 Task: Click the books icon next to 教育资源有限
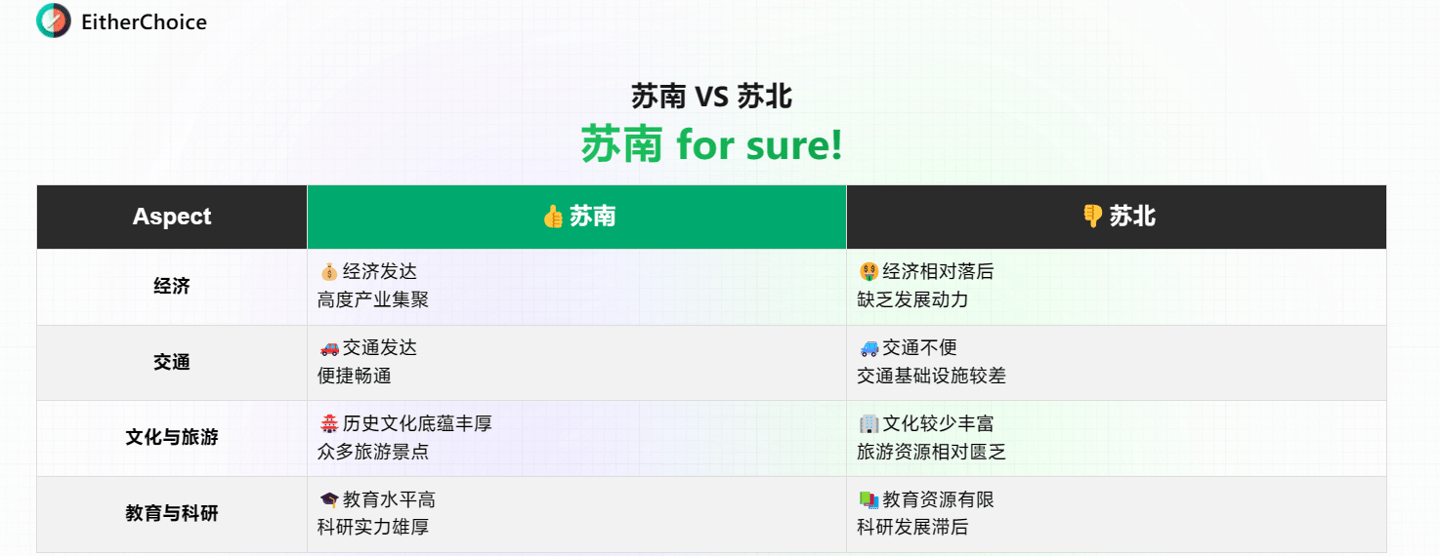868,500
